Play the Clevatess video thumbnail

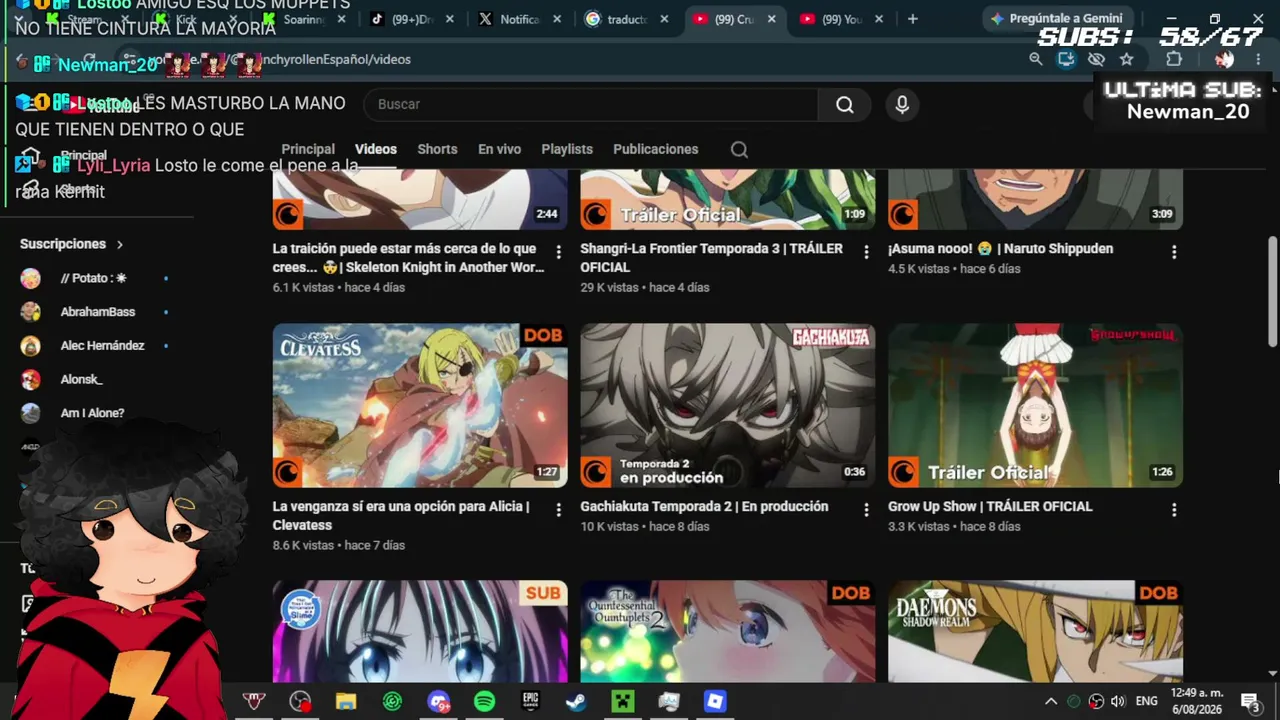click(x=420, y=405)
